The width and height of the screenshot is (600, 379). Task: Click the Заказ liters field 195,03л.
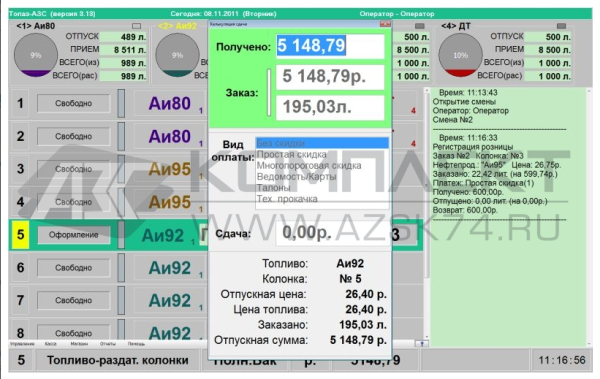[330, 107]
